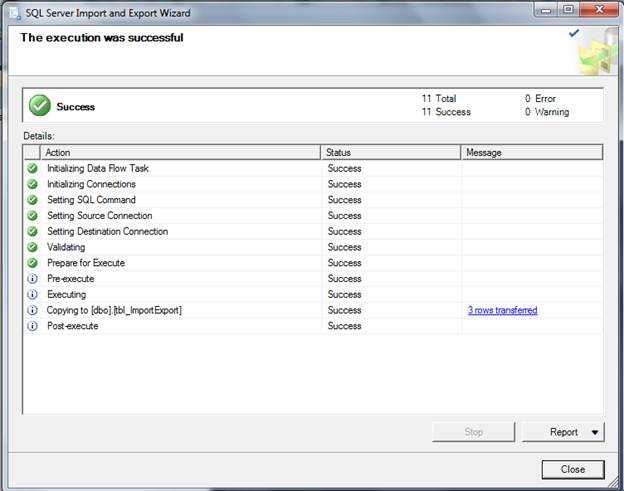The width and height of the screenshot is (624, 491).
Task: Click the Message column header
Action: 532,152
